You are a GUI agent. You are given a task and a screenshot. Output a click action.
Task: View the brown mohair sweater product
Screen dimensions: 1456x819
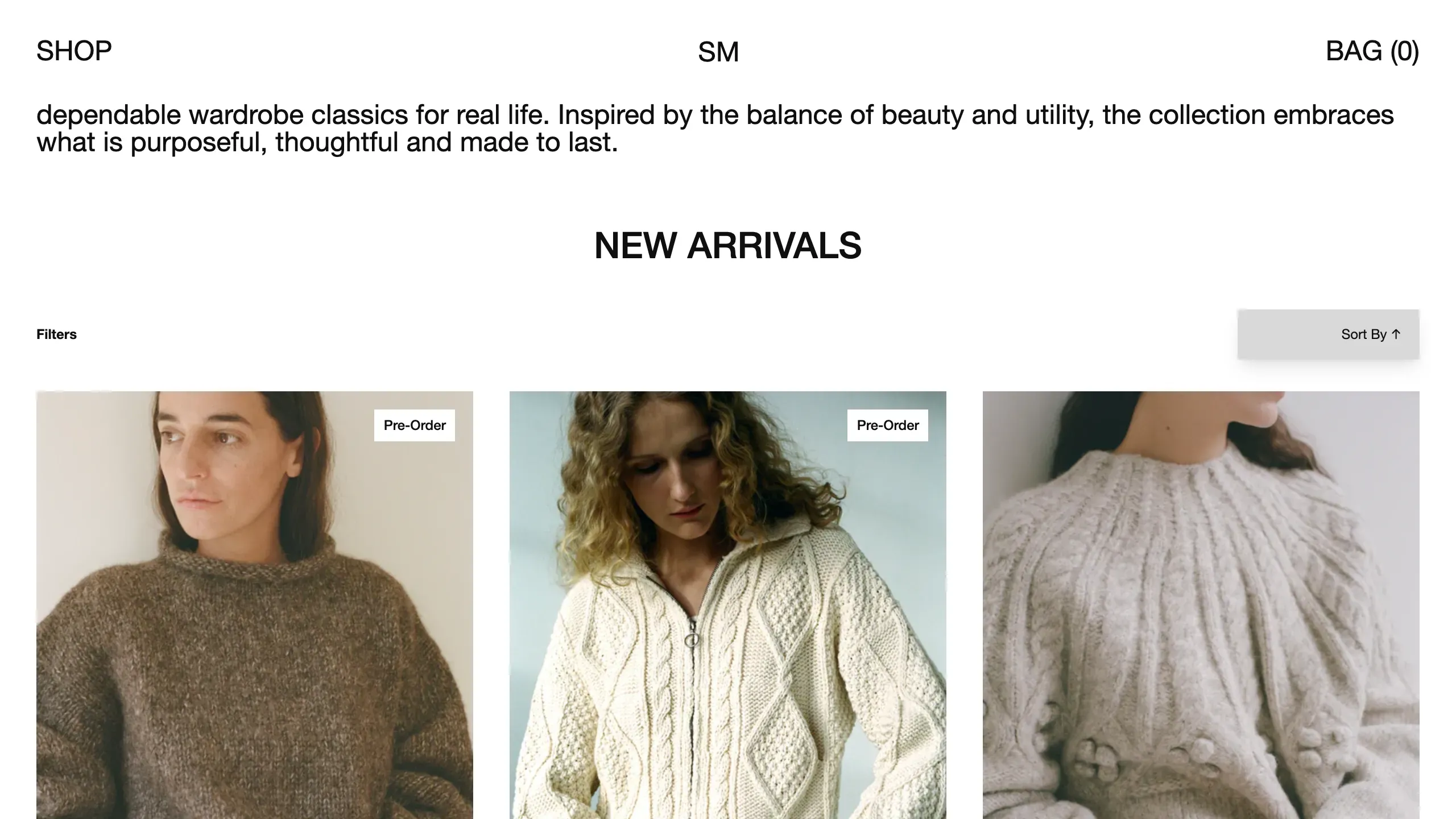[255, 605]
